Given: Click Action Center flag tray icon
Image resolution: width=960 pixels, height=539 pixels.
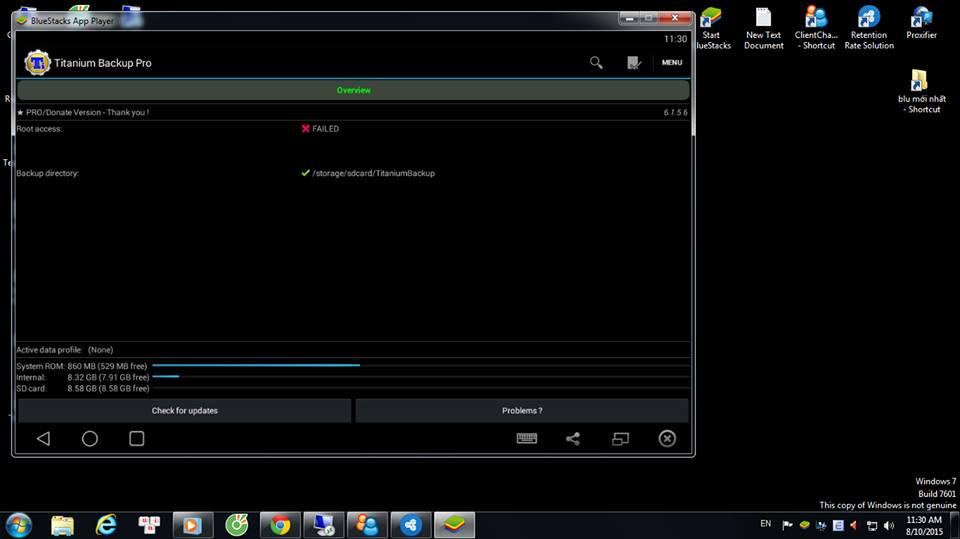Looking at the screenshot, I should [787, 525].
